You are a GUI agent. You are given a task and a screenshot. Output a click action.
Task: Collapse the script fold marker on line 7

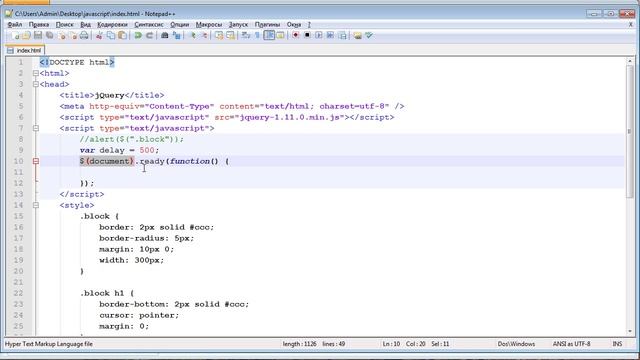[36, 128]
